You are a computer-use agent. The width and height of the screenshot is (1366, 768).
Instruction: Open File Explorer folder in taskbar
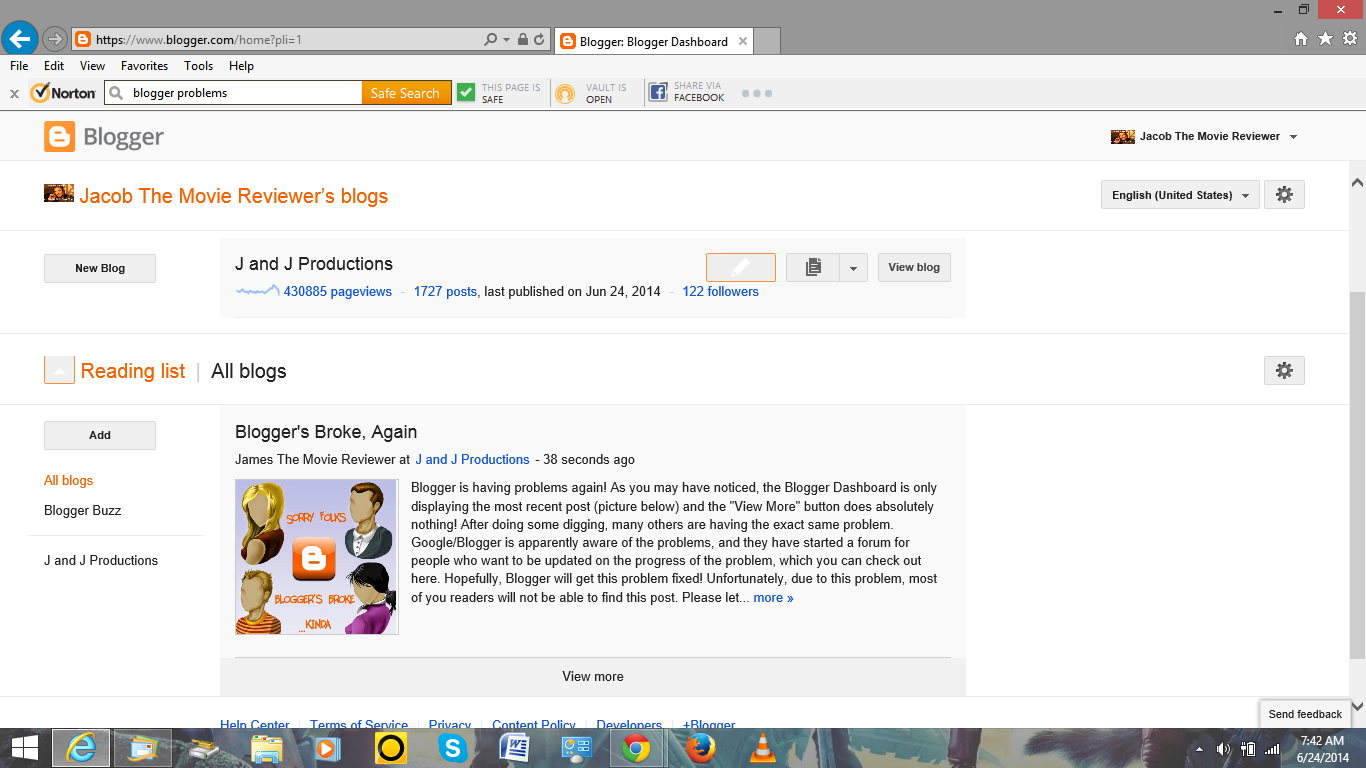tap(266, 748)
